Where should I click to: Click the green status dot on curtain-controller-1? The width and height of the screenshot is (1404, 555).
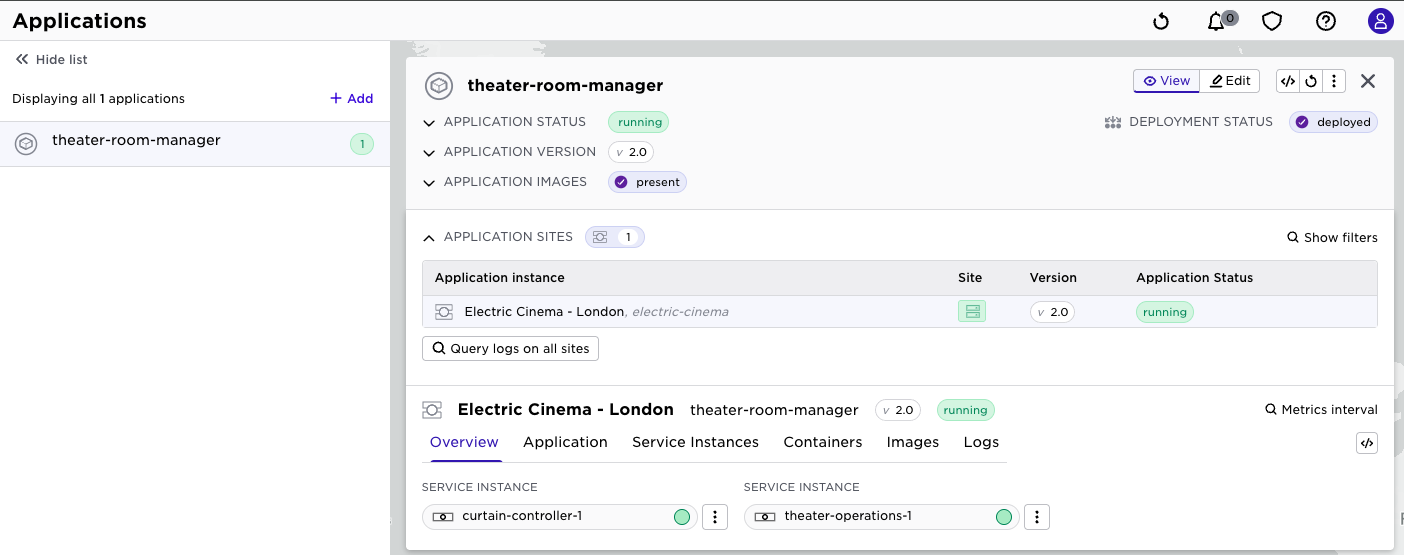[x=682, y=517]
